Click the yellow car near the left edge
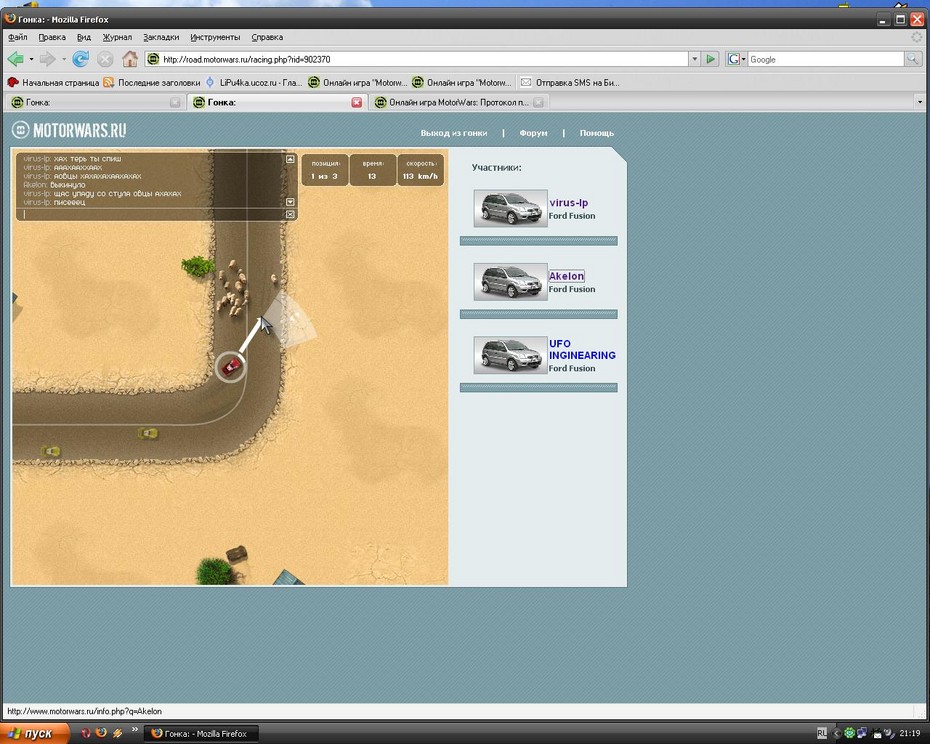 point(50,452)
